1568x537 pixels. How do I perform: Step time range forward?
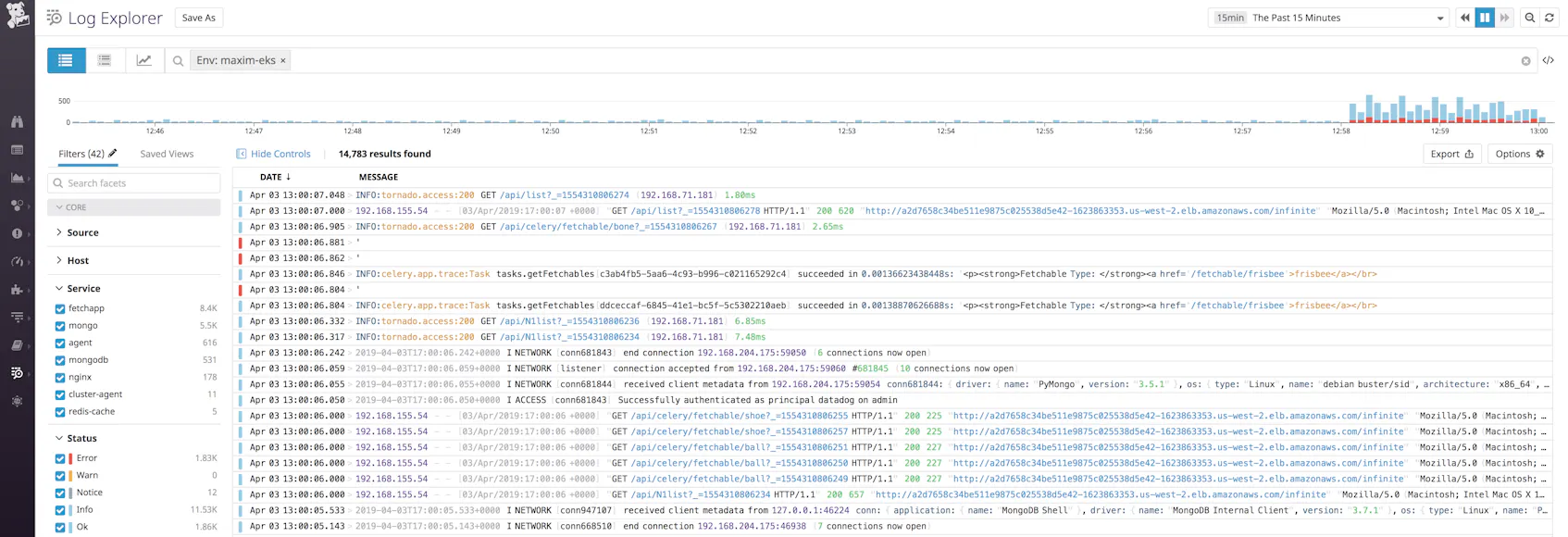(1505, 18)
